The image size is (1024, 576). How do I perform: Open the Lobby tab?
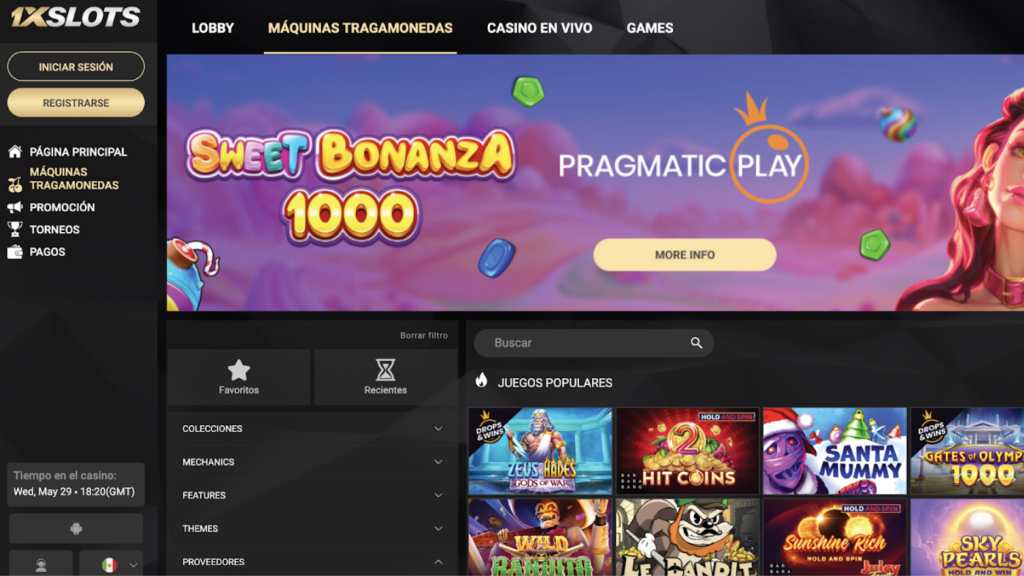212,28
